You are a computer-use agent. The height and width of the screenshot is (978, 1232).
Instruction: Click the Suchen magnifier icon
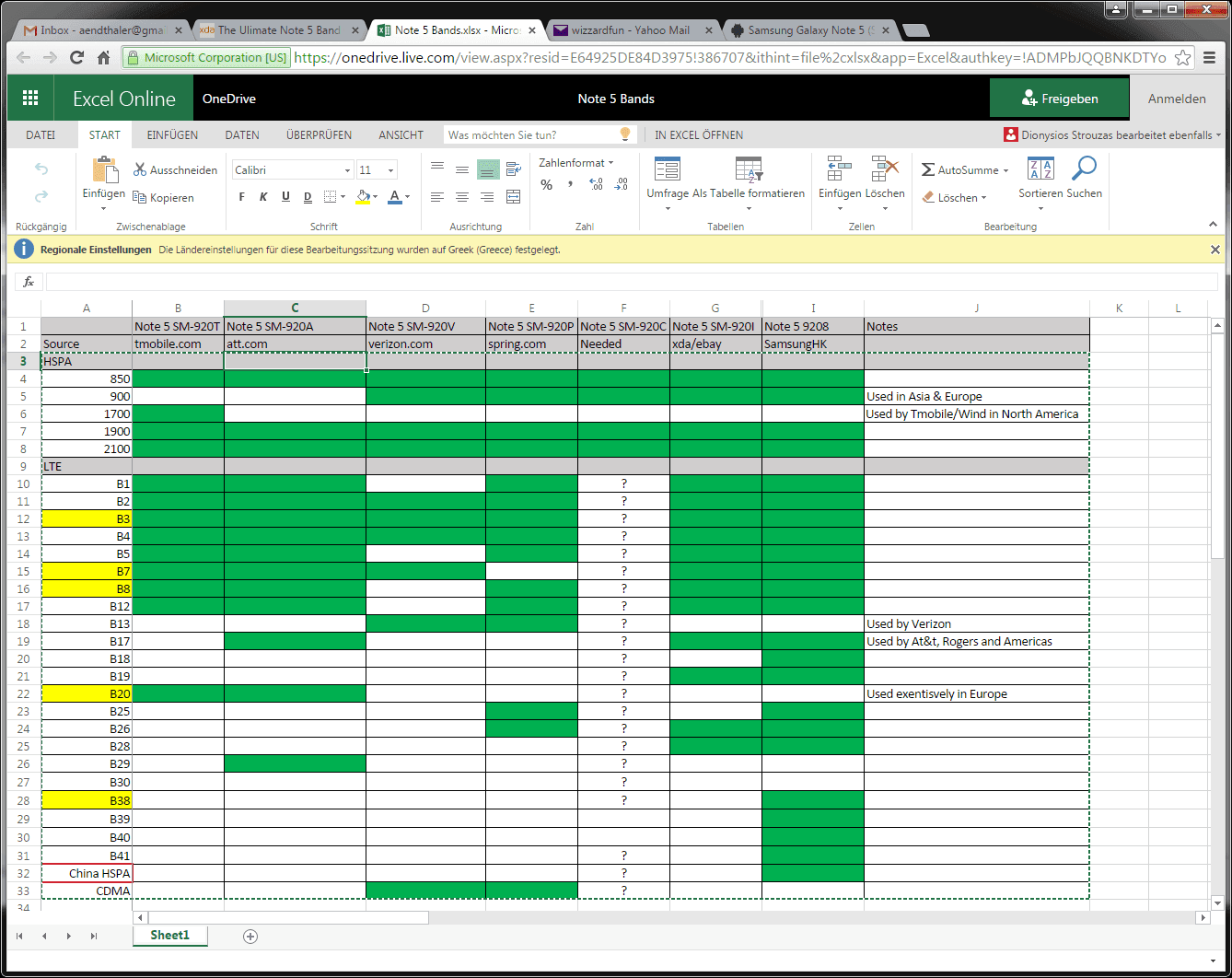tap(1085, 170)
